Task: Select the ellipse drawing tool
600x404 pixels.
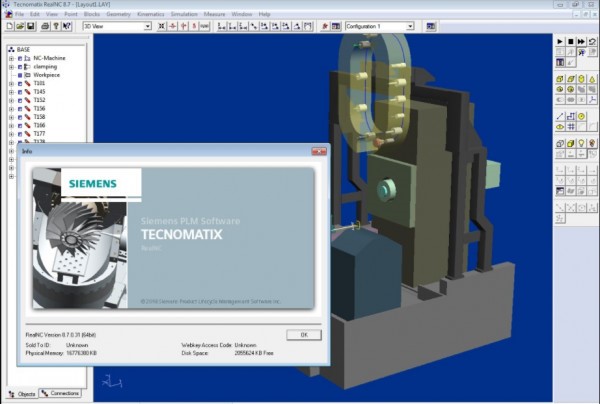Action: tap(560, 127)
